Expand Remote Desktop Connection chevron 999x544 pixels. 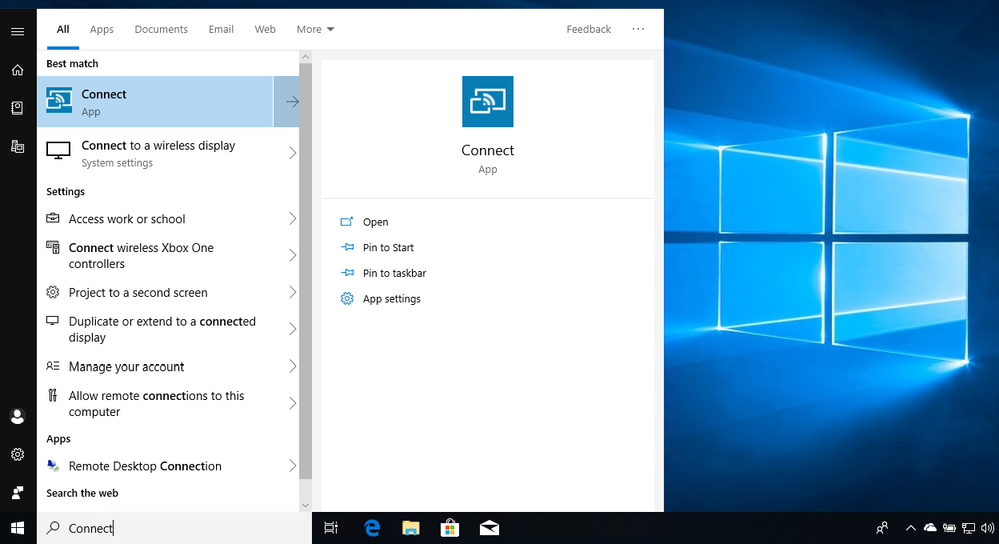pos(292,466)
